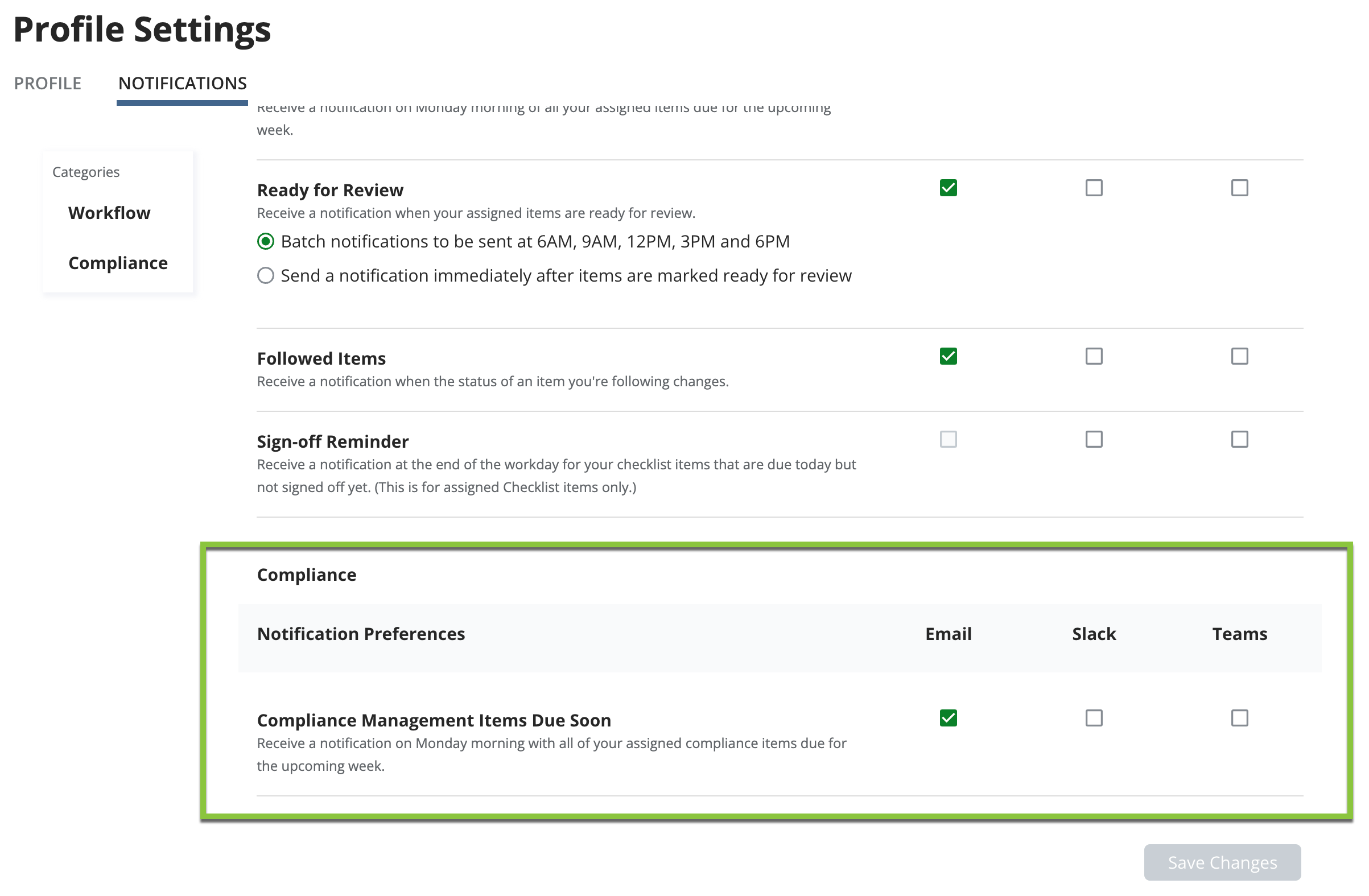Select batch notifications radio option

[266, 242]
